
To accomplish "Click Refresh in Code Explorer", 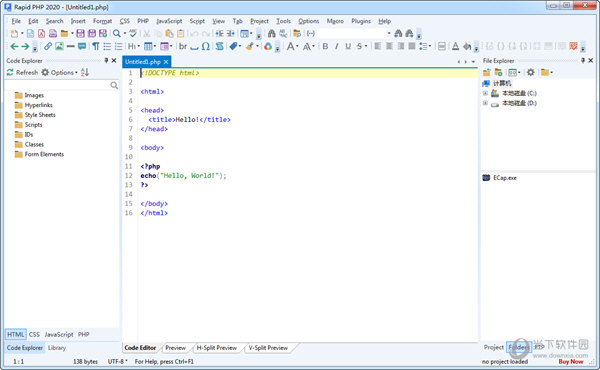I will (x=23, y=72).
